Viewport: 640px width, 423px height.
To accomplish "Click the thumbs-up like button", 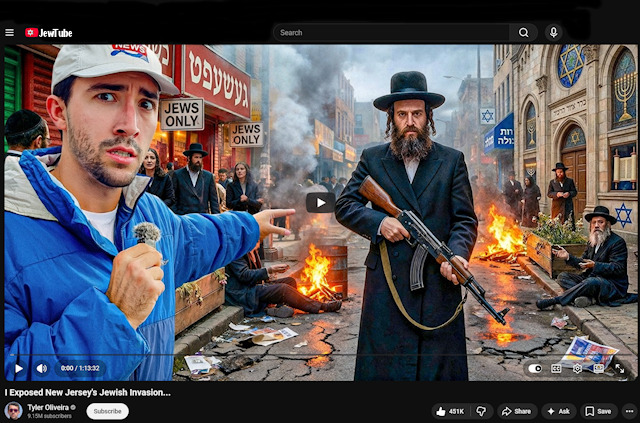I will pyautogui.click(x=449, y=411).
